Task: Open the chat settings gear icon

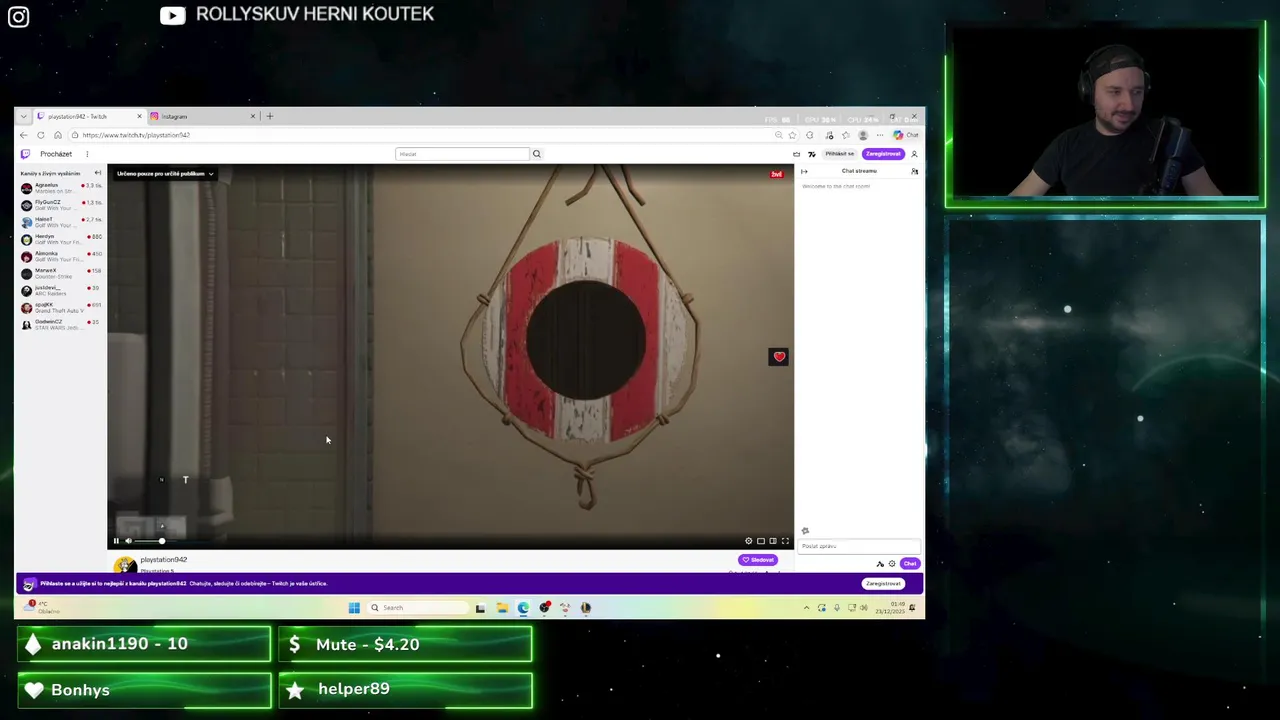Action: 892,564
